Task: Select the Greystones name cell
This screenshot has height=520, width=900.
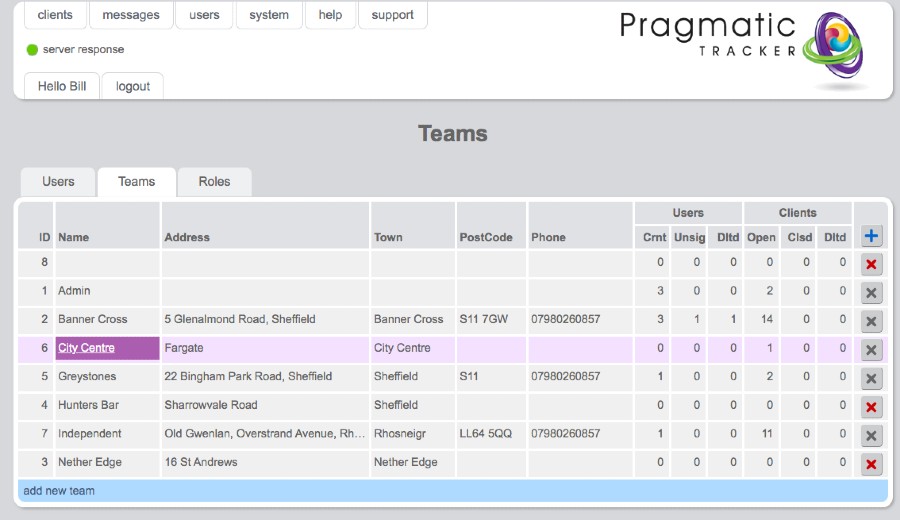Action: point(107,377)
